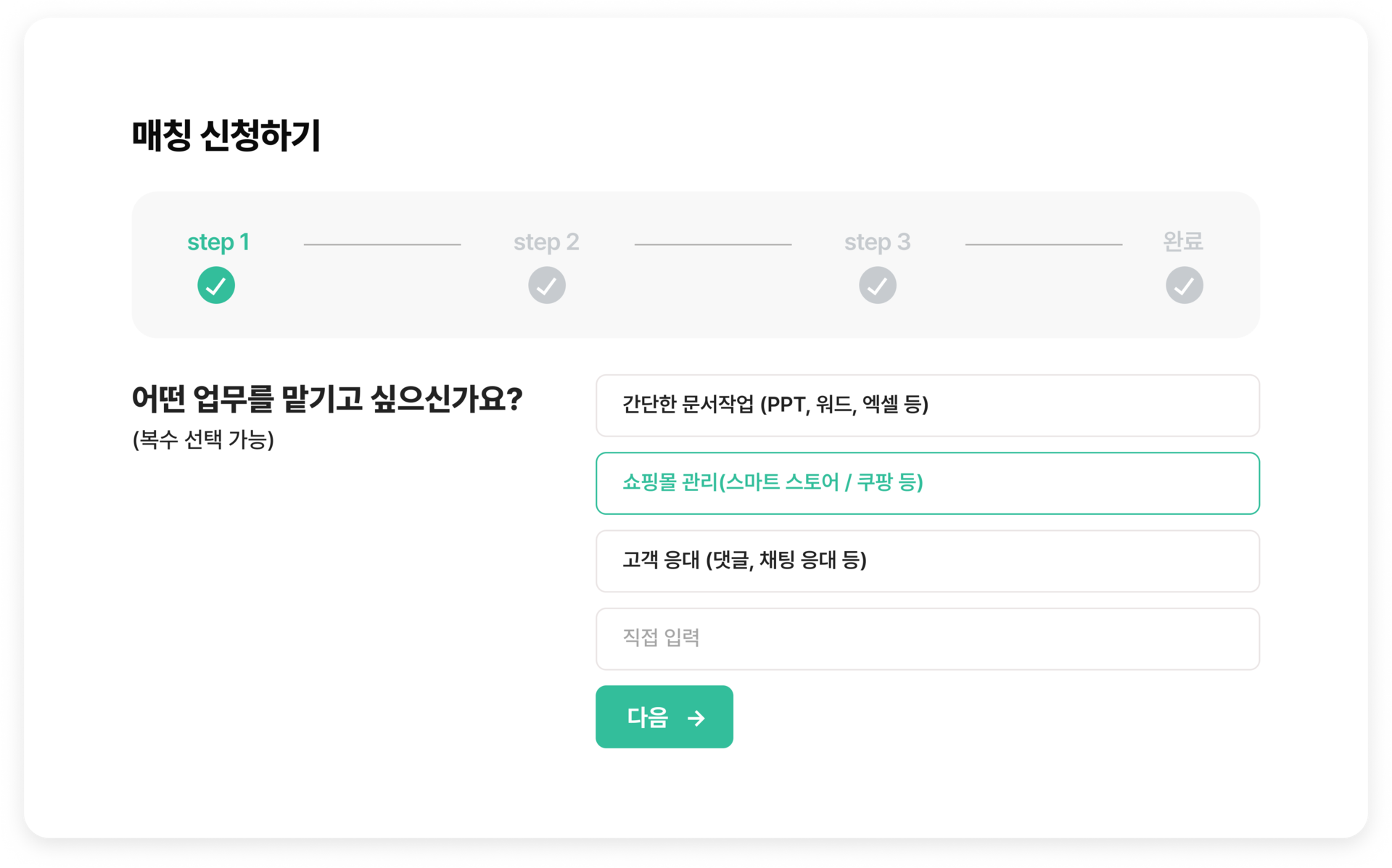This screenshot has height=868, width=1392.
Task: Click the (복수 선택 가능) hint text
Action: coord(203,439)
